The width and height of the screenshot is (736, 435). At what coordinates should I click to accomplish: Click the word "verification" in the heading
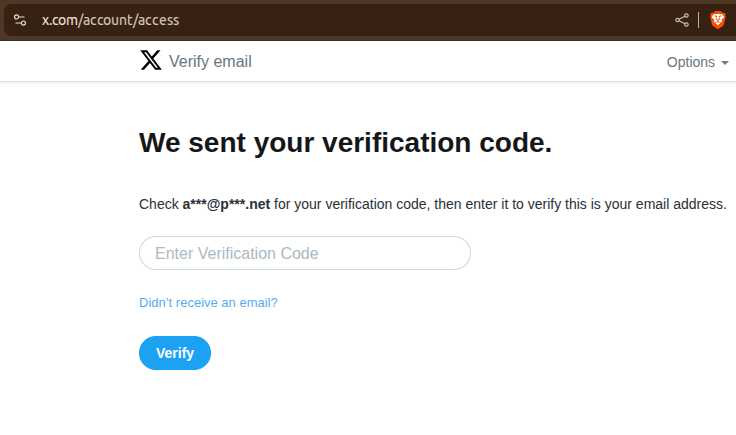coord(398,142)
